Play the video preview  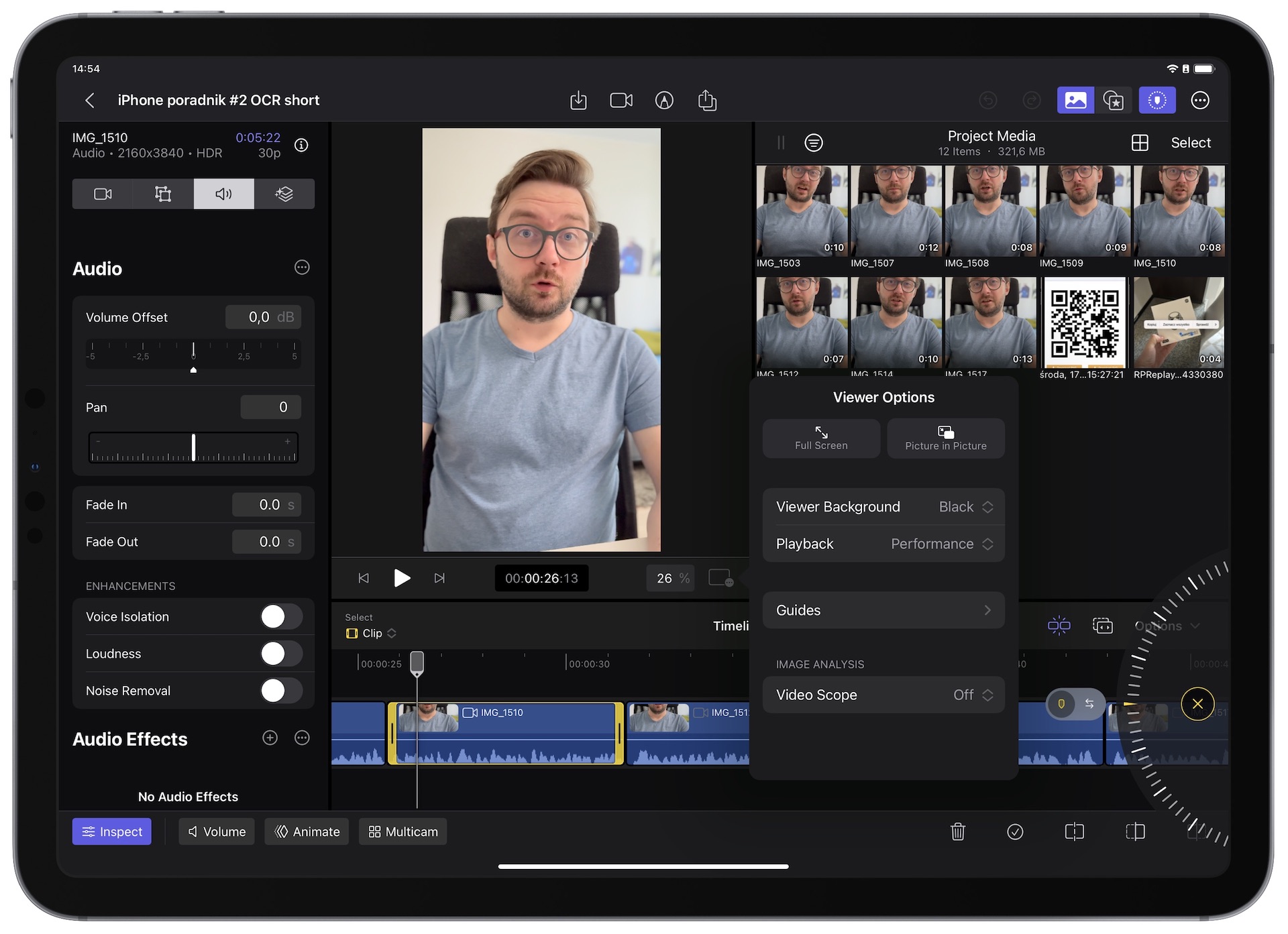tap(402, 578)
